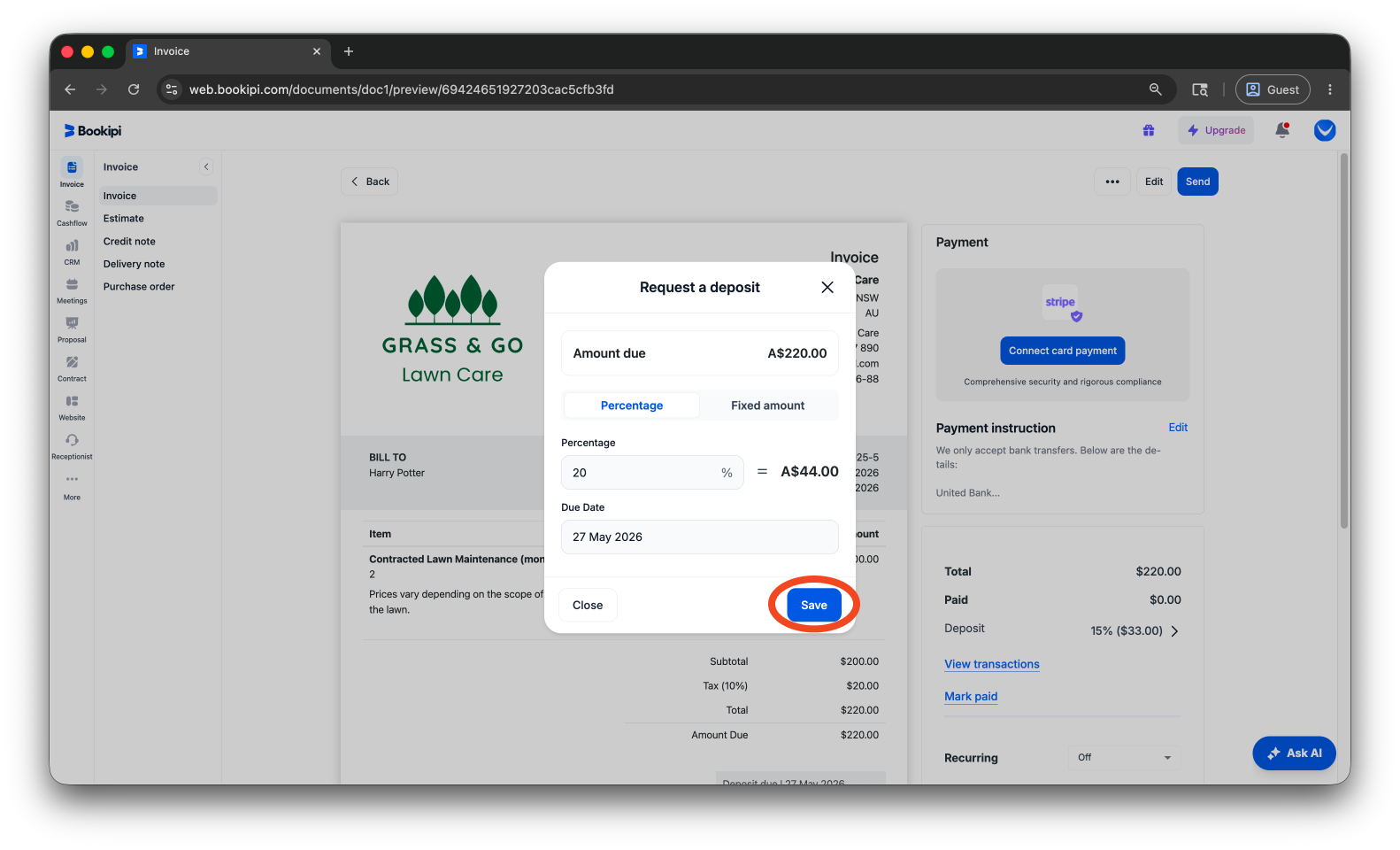Open the browser zoom search icon

[x=1156, y=89]
